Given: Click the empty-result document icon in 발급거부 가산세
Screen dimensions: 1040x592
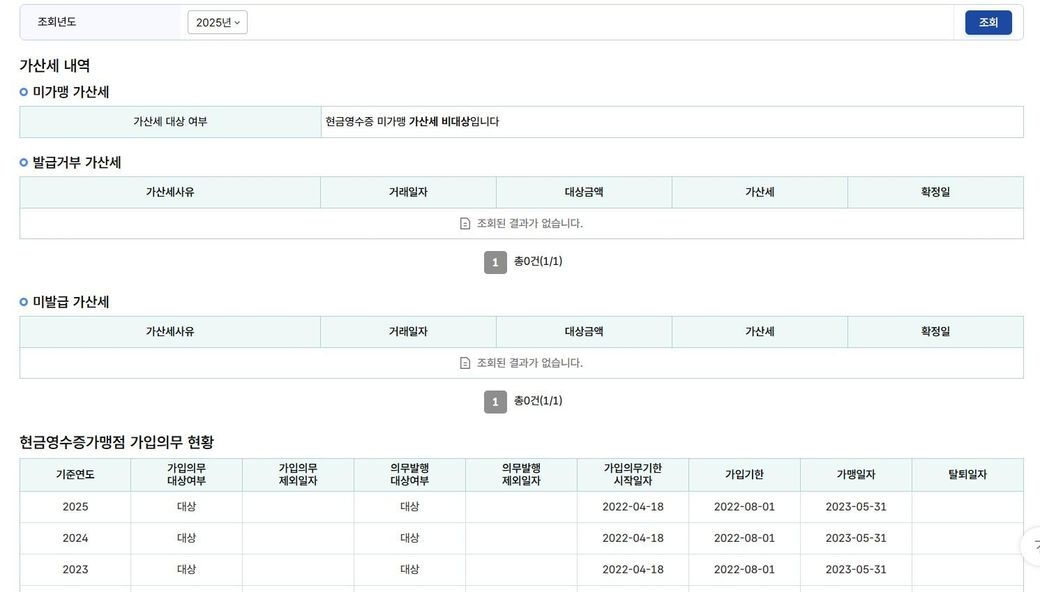Looking at the screenshot, I should click(x=465, y=224).
